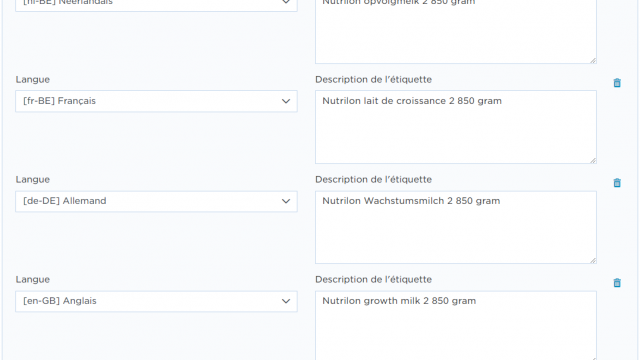This screenshot has height=360, width=640.
Task: Delete the French label description row
Action: 617,83
